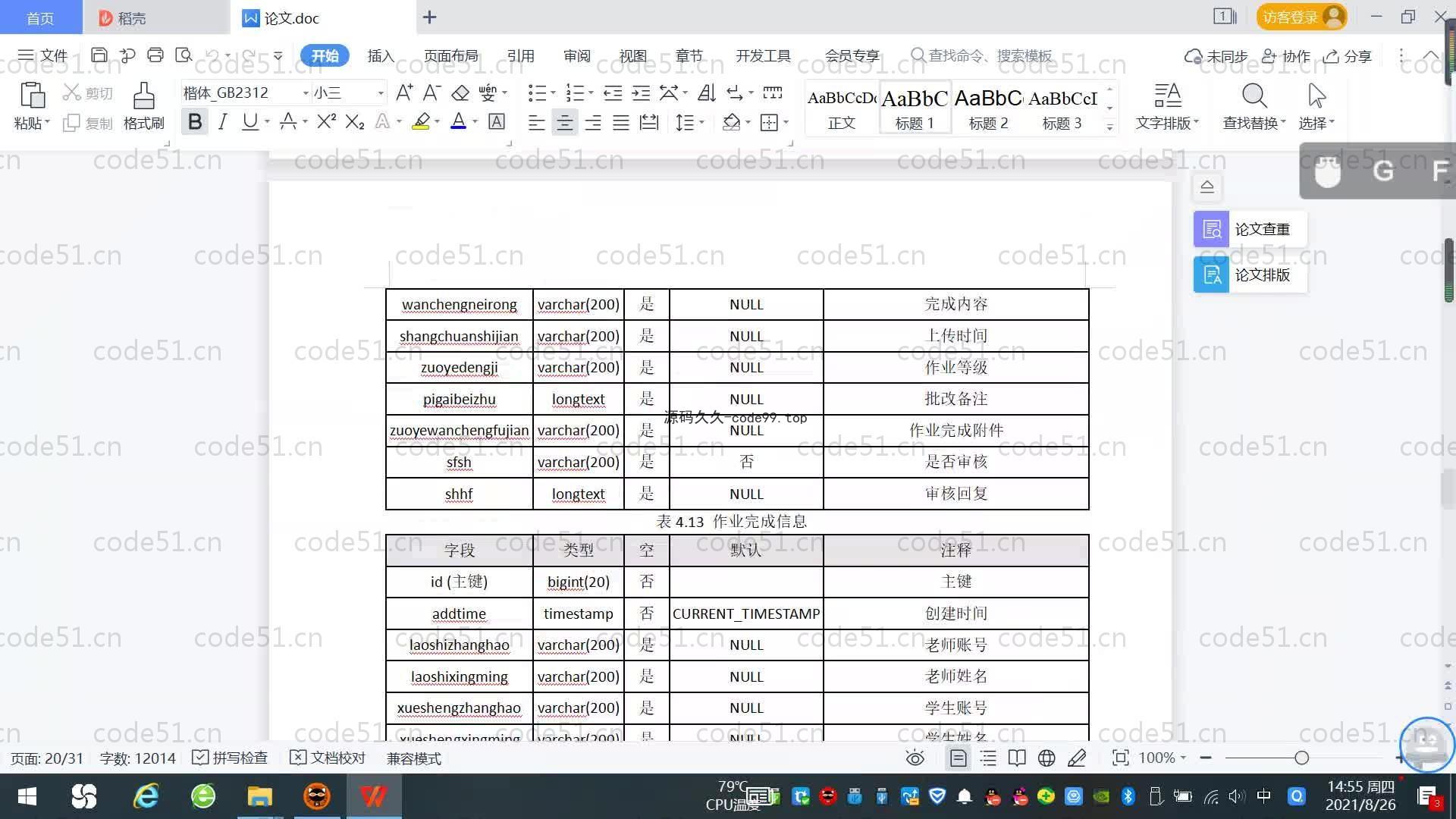Open the 文件 menu
The width and height of the screenshot is (1456, 819).
43,55
